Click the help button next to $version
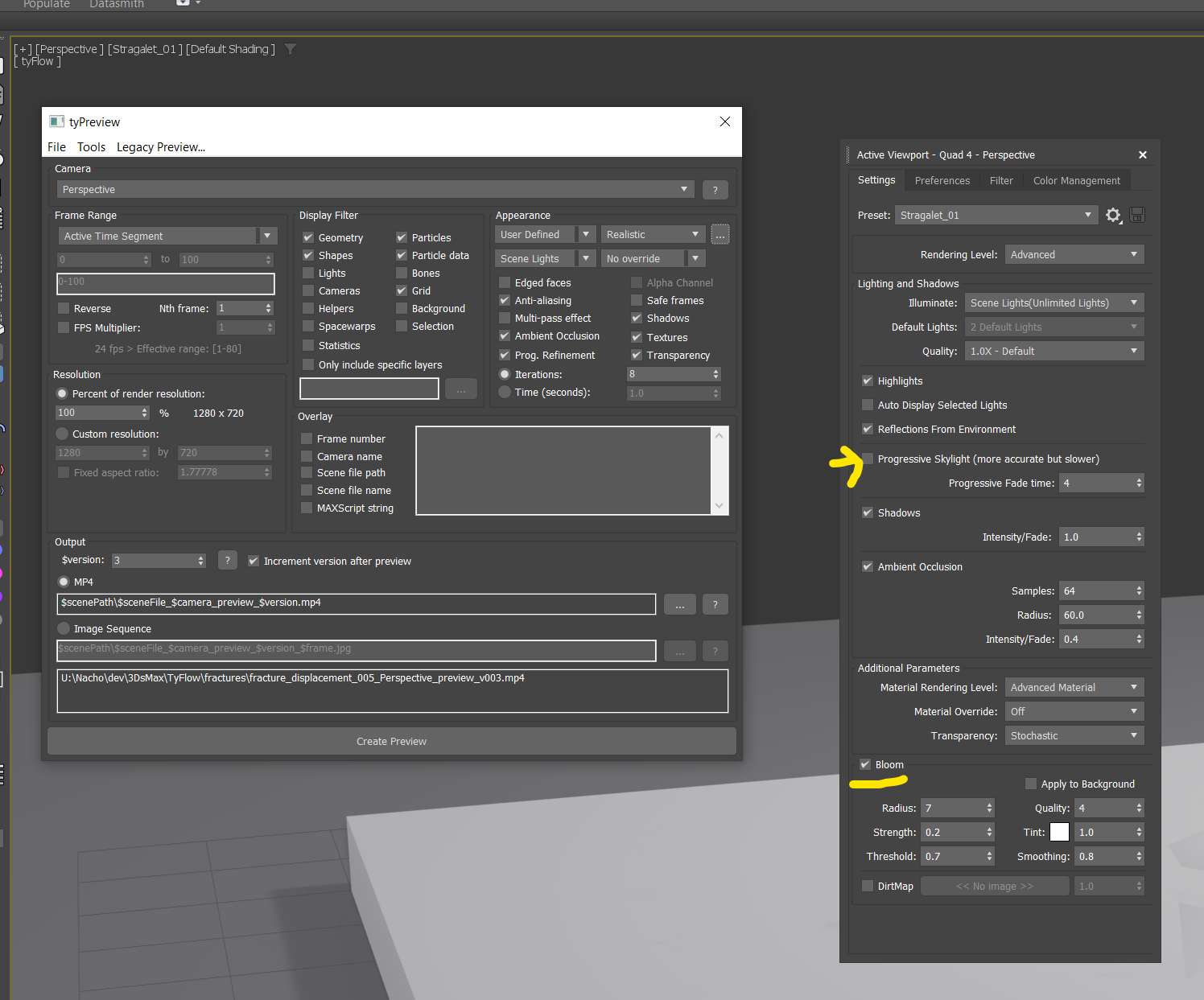 point(228,561)
